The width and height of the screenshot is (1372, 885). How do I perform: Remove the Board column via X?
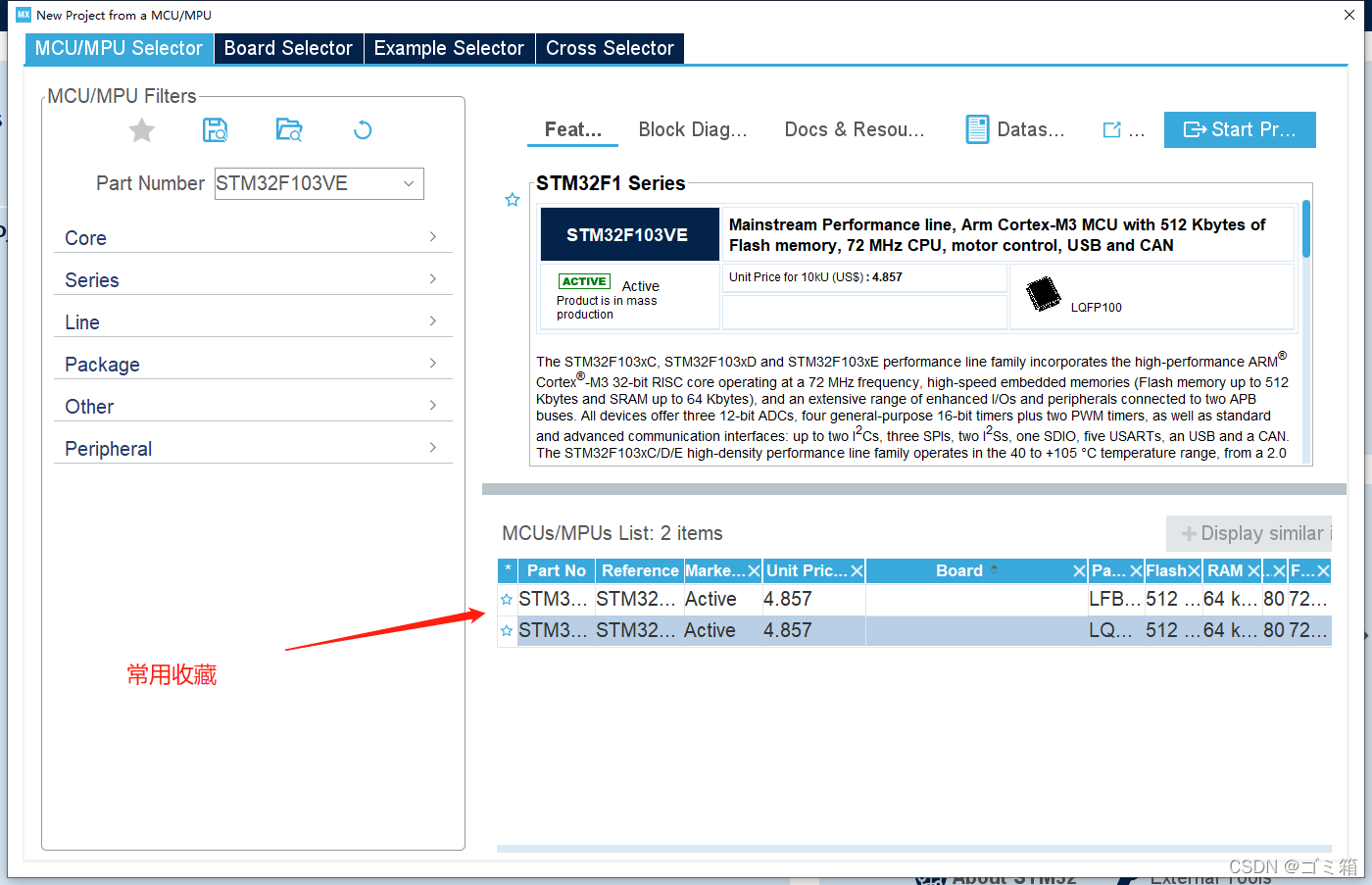tap(1079, 571)
